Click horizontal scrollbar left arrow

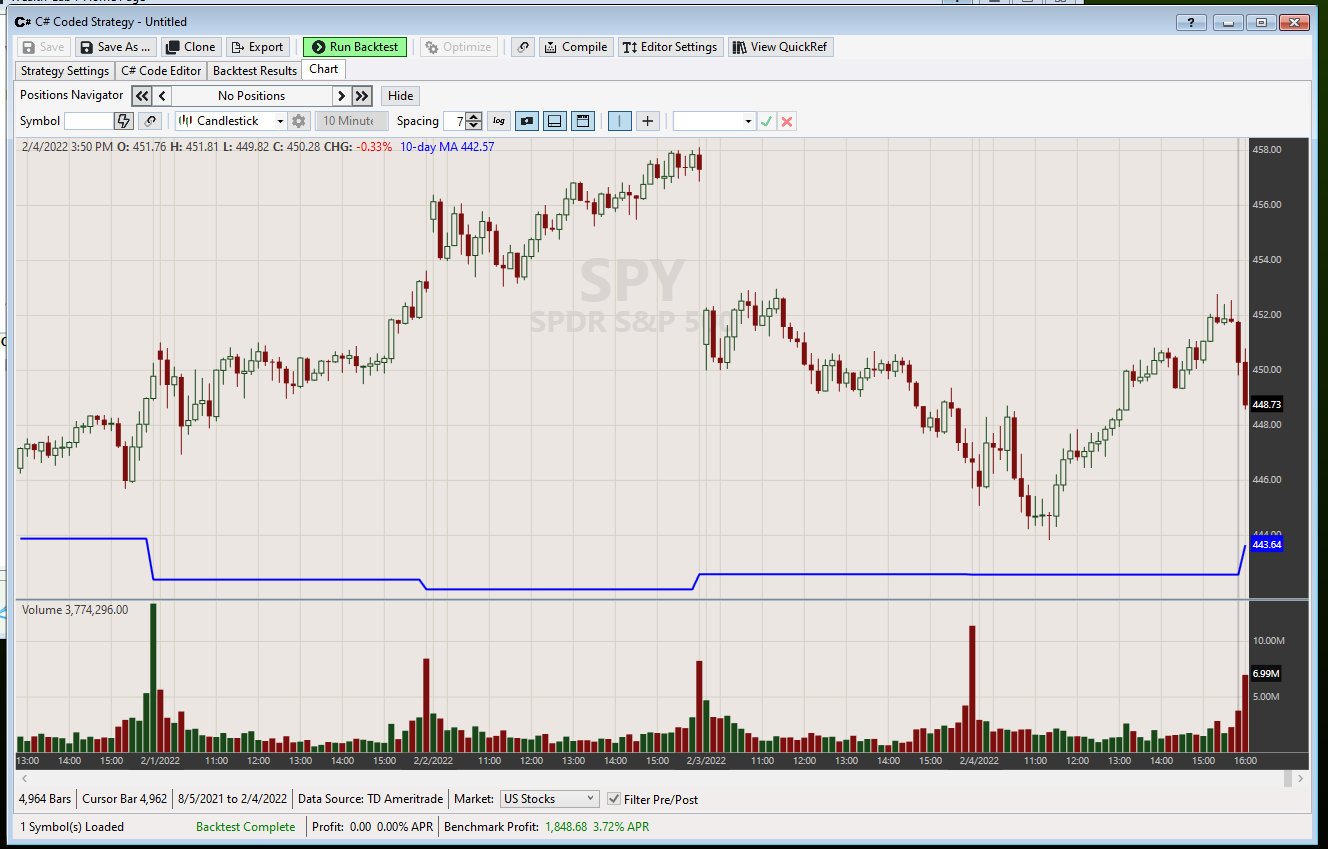(x=23, y=778)
